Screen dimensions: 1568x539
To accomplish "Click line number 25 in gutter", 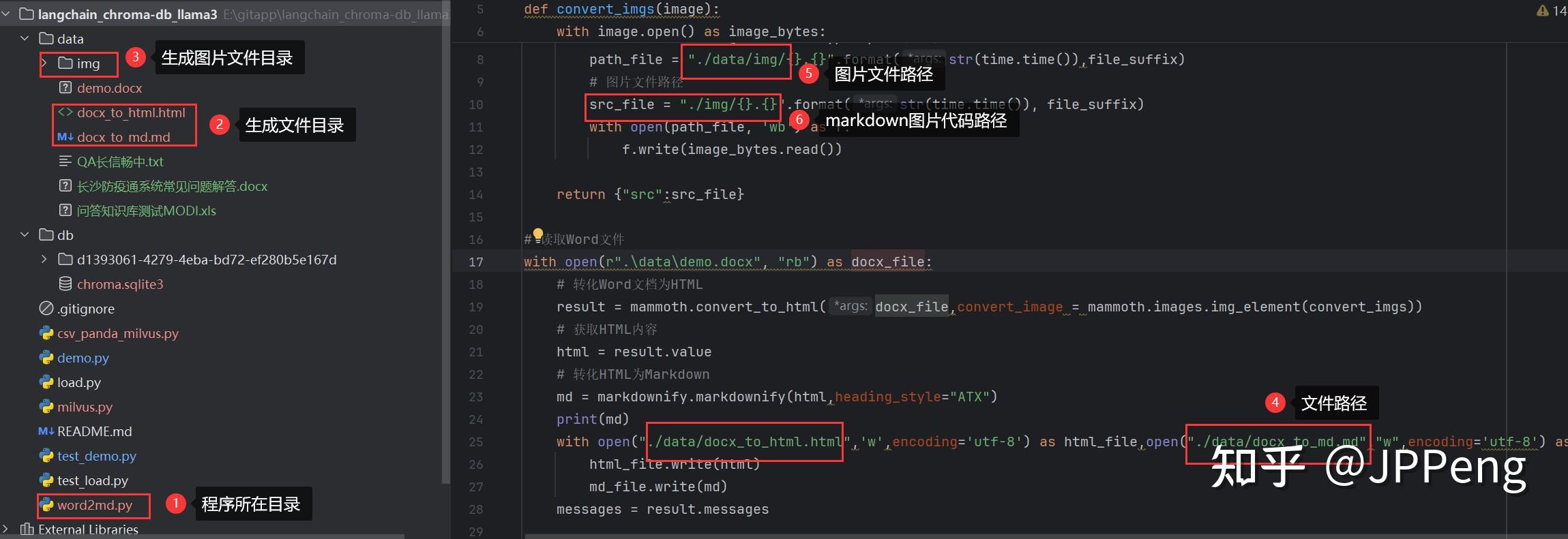I will 476,442.
